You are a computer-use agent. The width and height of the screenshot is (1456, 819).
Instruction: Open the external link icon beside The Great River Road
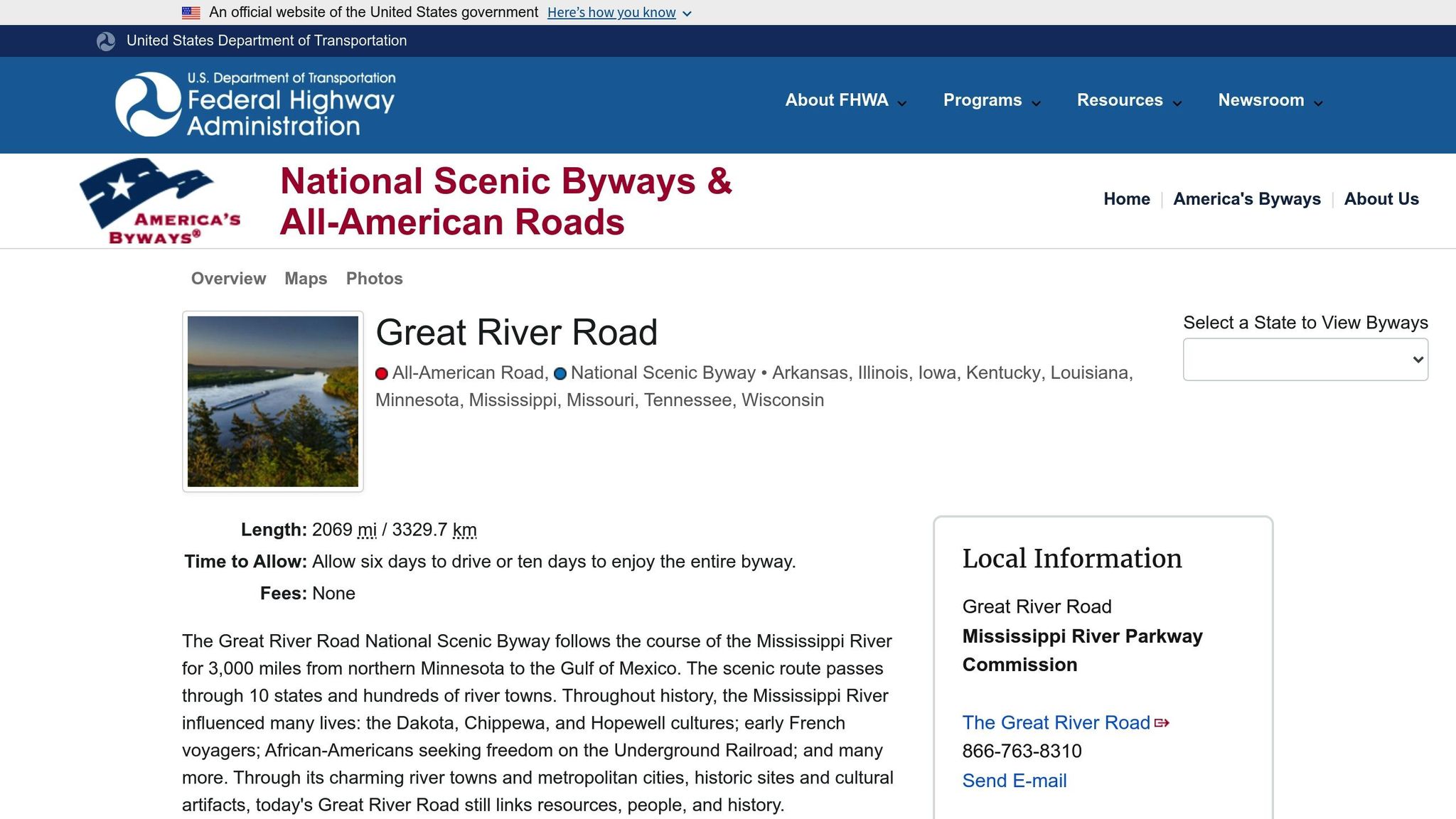pos(1162,722)
